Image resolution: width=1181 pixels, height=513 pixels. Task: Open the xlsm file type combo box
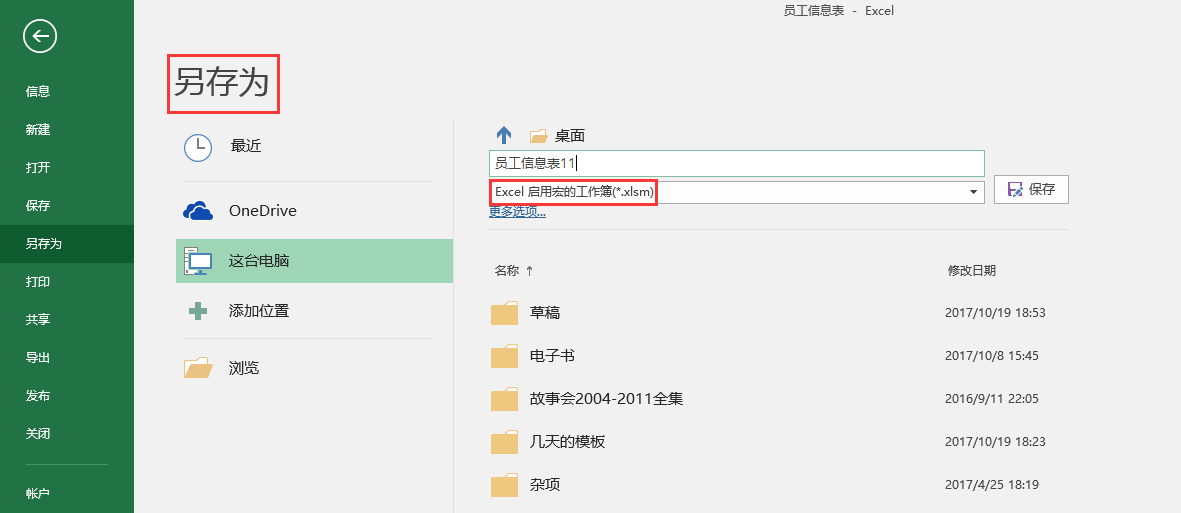click(x=737, y=192)
